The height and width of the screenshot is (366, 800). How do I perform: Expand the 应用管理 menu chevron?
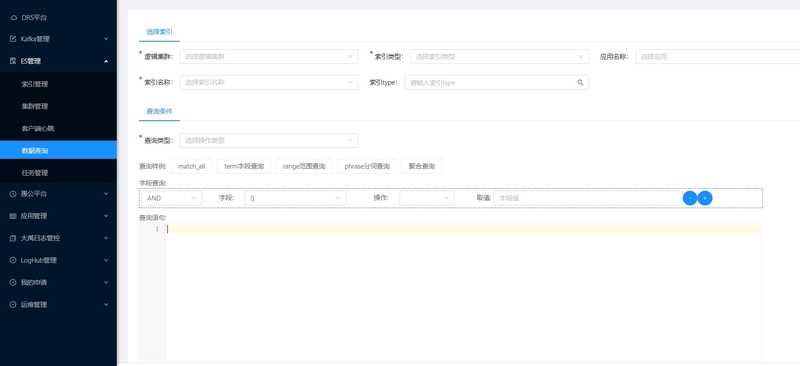[x=106, y=216]
